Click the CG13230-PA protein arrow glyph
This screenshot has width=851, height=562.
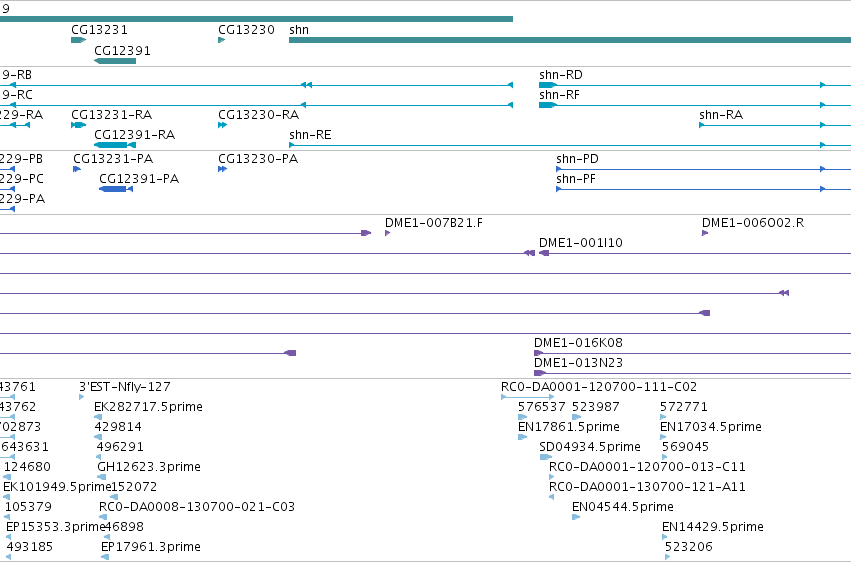point(223,169)
